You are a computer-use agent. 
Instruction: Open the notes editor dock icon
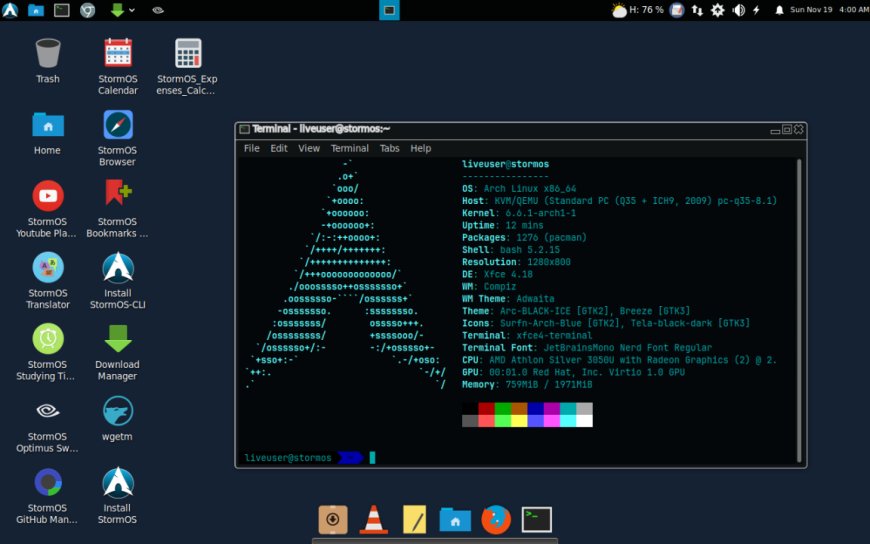coord(414,520)
